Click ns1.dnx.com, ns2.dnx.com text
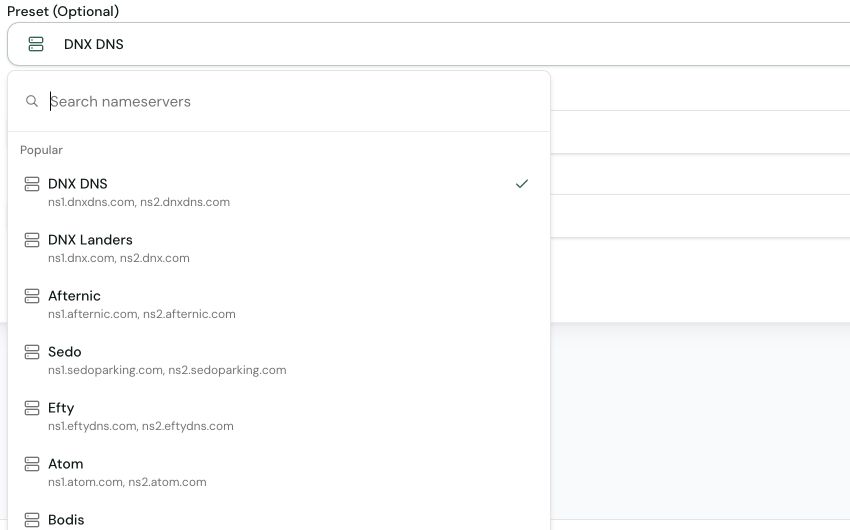850x530 pixels. pyautogui.click(x=119, y=258)
